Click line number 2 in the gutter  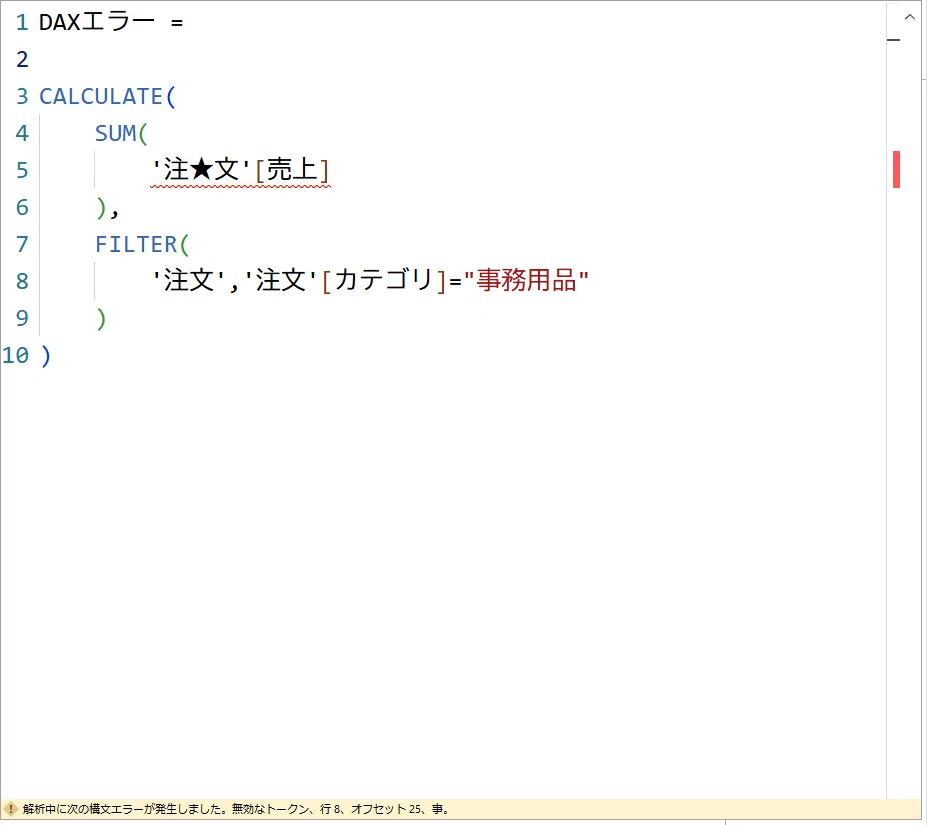coord(22,59)
